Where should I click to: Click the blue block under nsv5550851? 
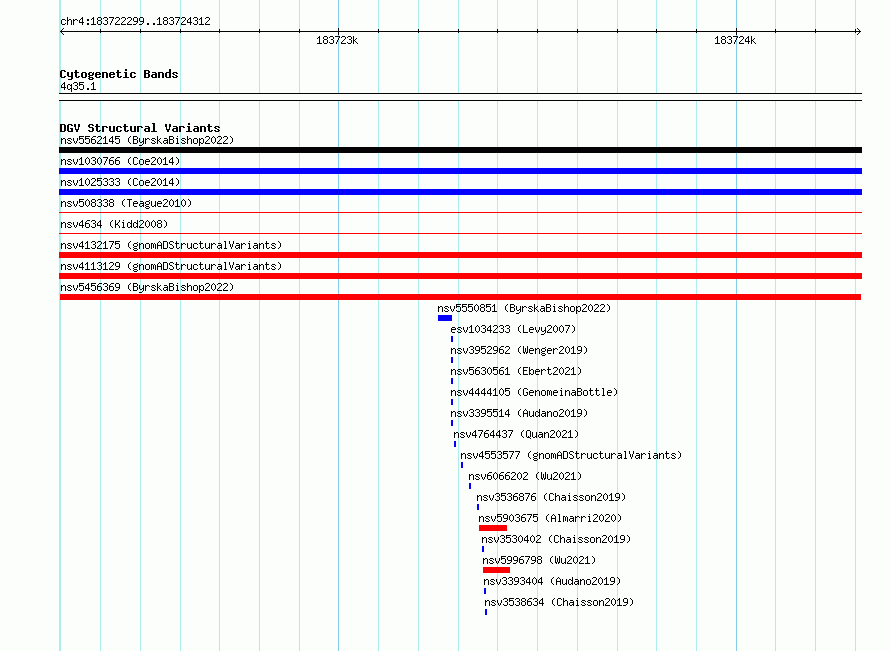coord(445,318)
